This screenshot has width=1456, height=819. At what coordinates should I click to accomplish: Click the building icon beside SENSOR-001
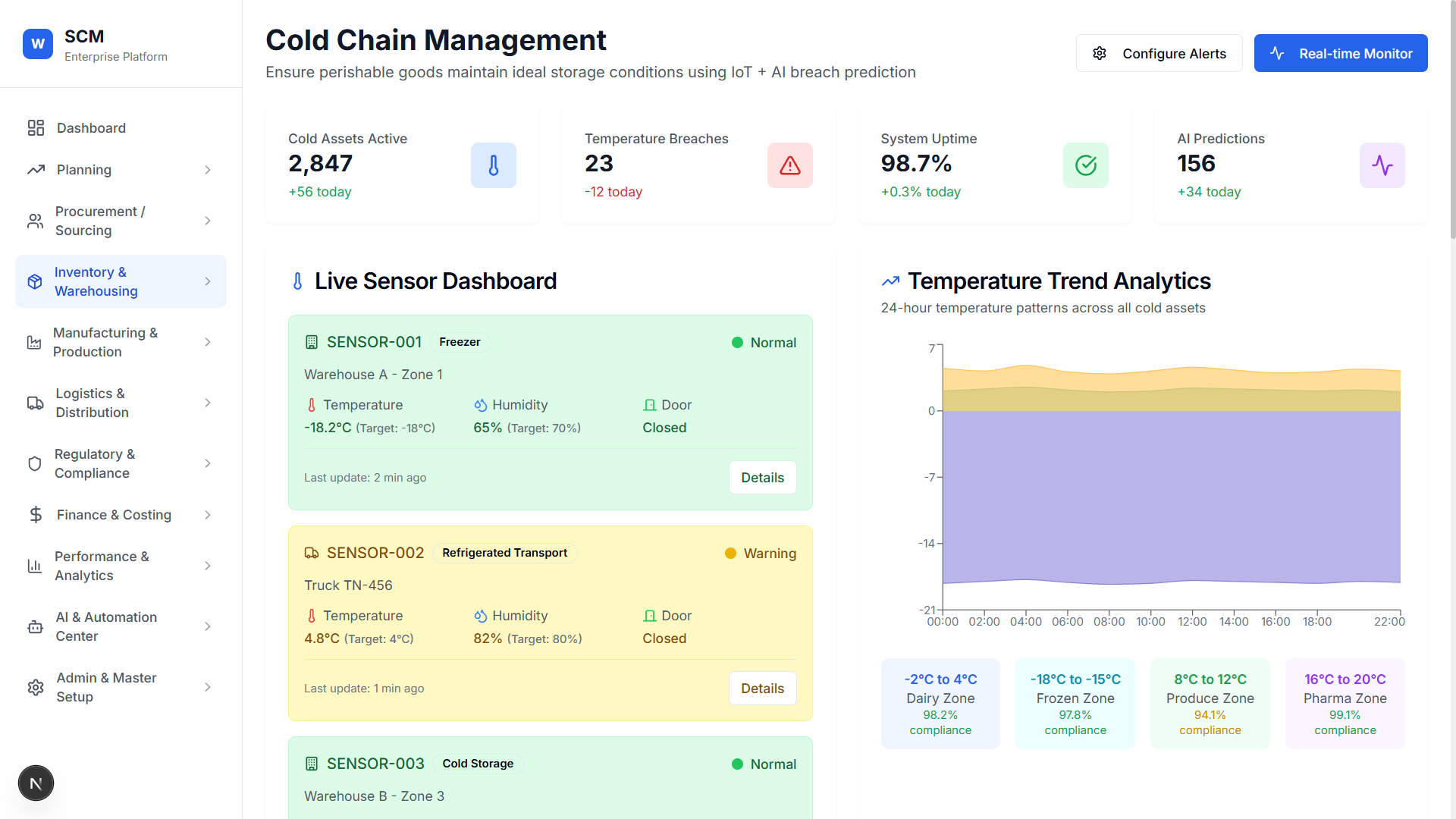(x=311, y=343)
